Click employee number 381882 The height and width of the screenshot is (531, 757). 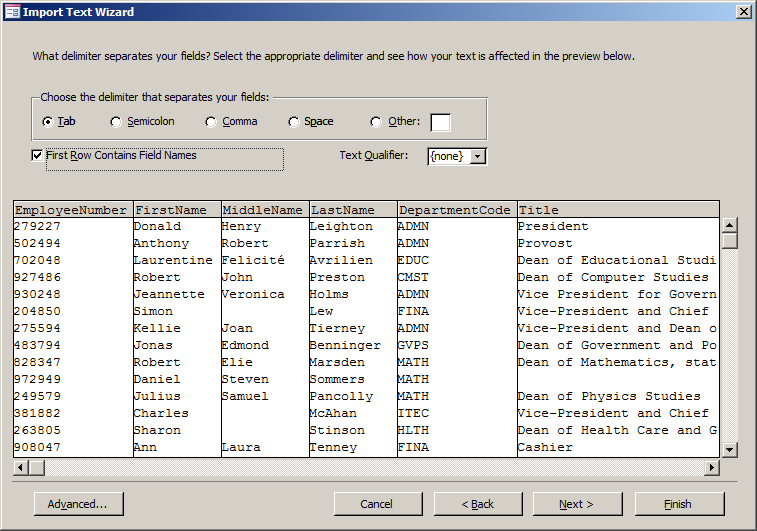[37, 413]
